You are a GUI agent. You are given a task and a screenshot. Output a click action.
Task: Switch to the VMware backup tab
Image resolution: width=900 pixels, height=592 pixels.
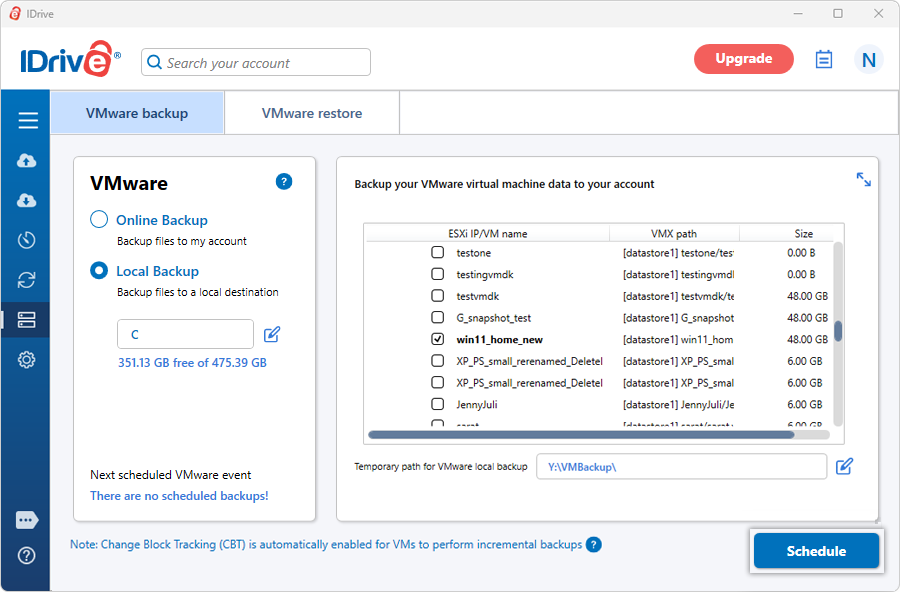137,113
